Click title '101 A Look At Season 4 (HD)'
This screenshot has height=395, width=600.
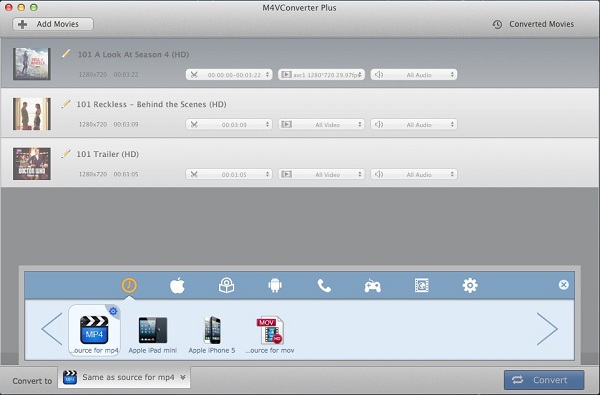(x=133, y=54)
